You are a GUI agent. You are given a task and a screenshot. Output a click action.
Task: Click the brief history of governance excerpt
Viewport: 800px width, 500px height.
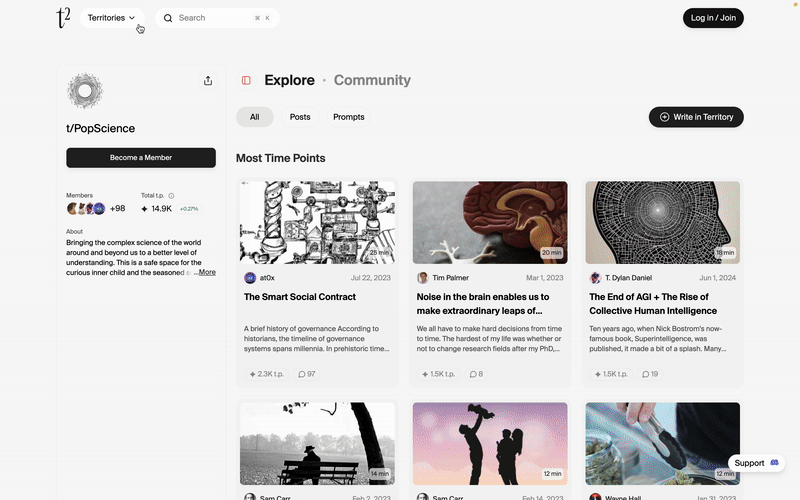tap(316, 339)
